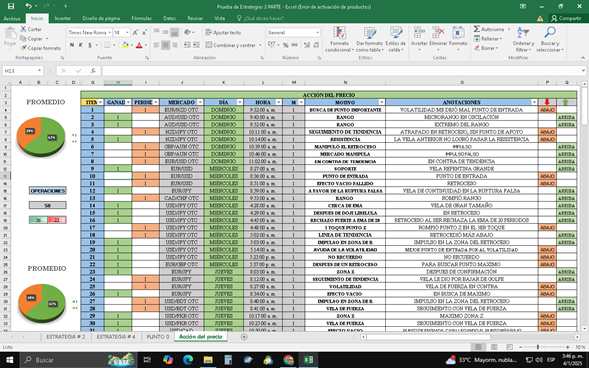The image size is (589, 368).
Task: Click the Copiar formato paintbrush
Action: (23, 48)
